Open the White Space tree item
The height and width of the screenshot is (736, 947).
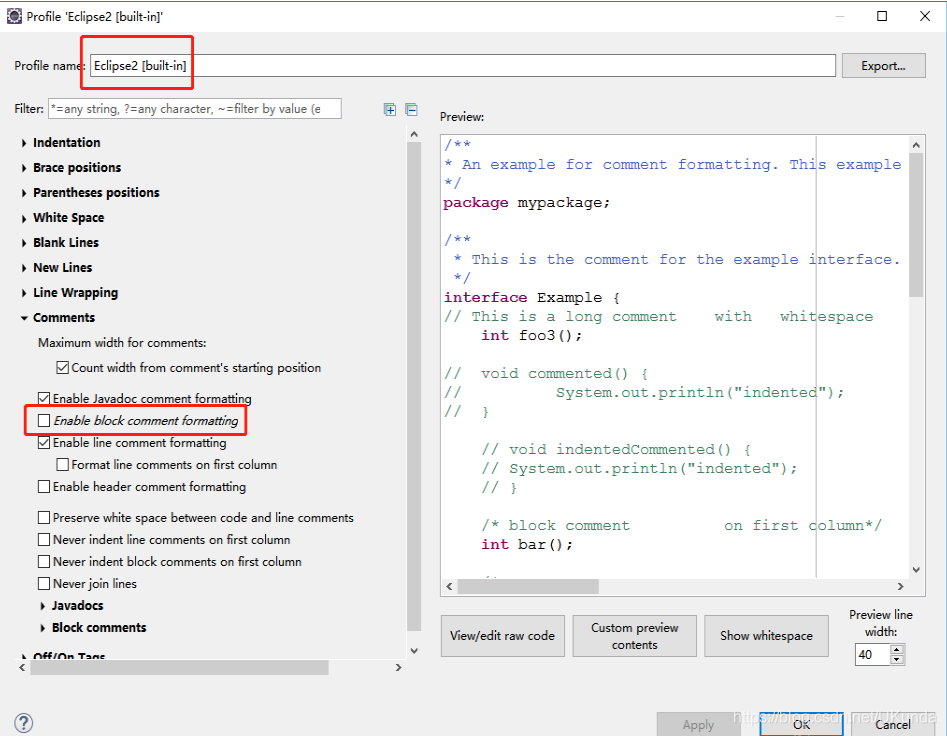[68, 218]
